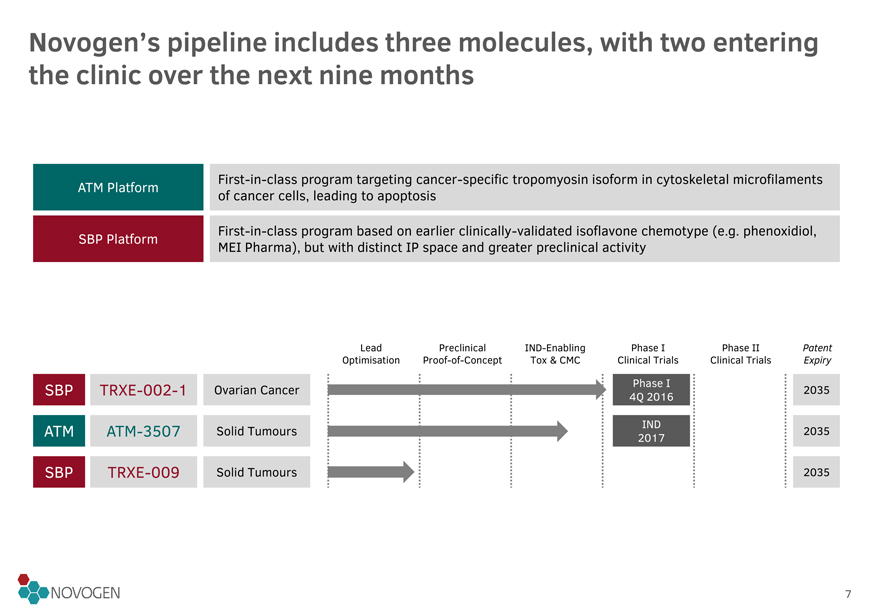
Task: Click the teal ATM tag beside ATM-3507
Action: 59,431
